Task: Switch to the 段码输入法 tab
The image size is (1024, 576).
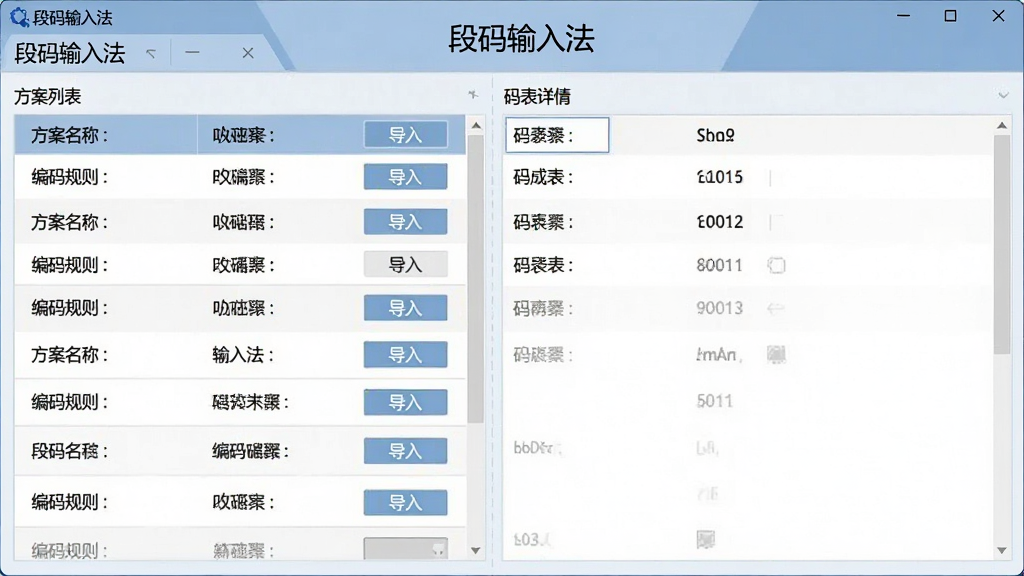Action: coord(70,53)
